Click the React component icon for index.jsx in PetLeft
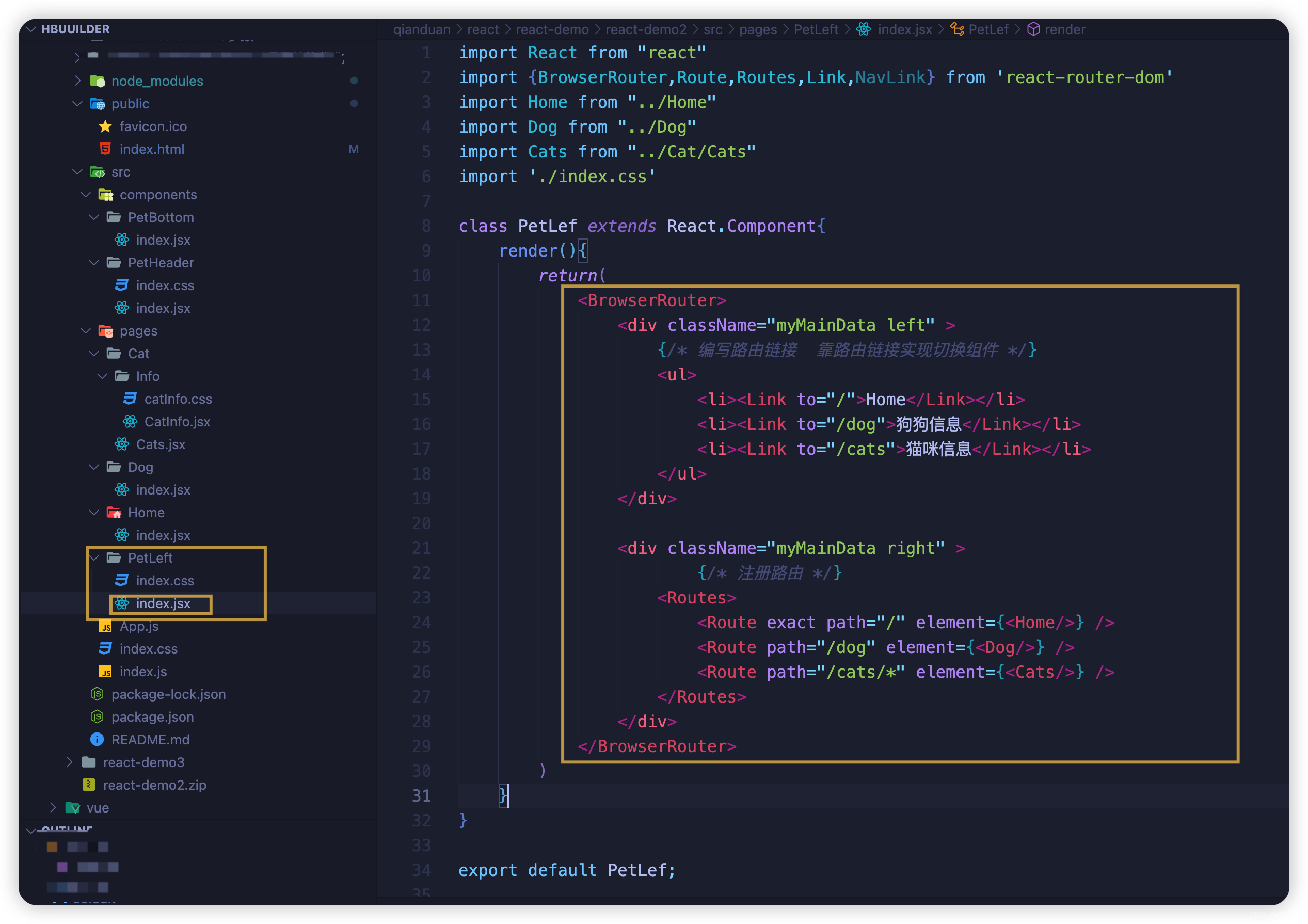The height and width of the screenshot is (924, 1308). [x=121, y=603]
